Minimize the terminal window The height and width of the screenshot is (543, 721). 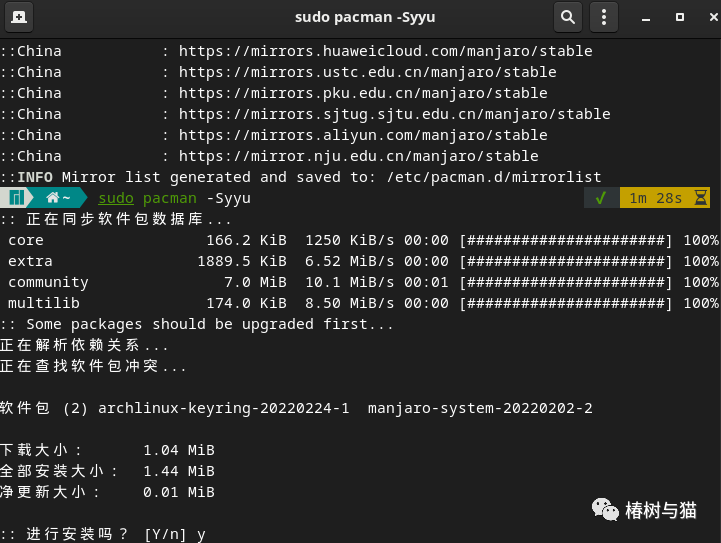point(646,18)
